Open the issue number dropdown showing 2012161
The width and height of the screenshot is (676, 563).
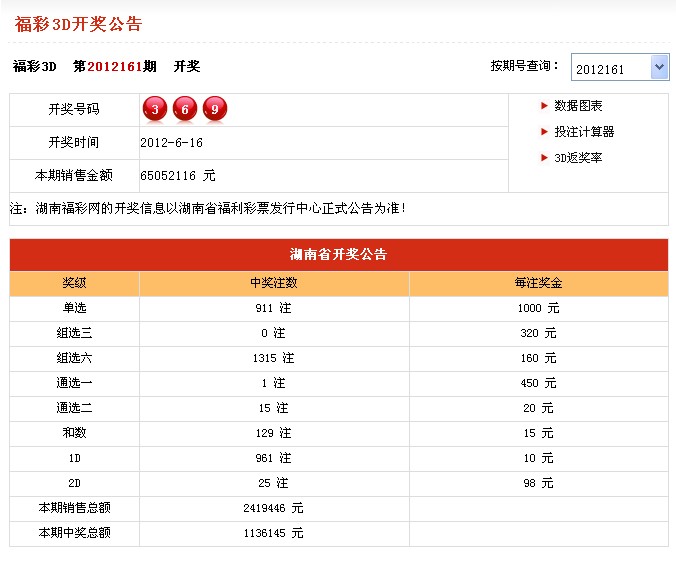(620, 67)
